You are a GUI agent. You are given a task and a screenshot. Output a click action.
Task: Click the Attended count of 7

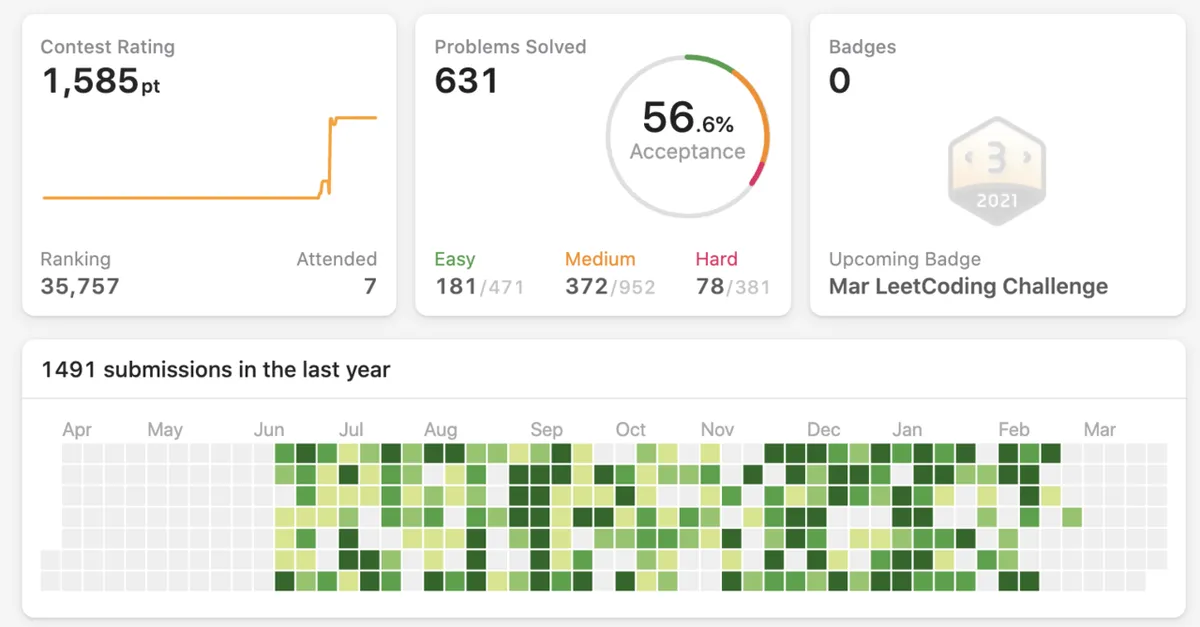pyautogui.click(x=370, y=286)
